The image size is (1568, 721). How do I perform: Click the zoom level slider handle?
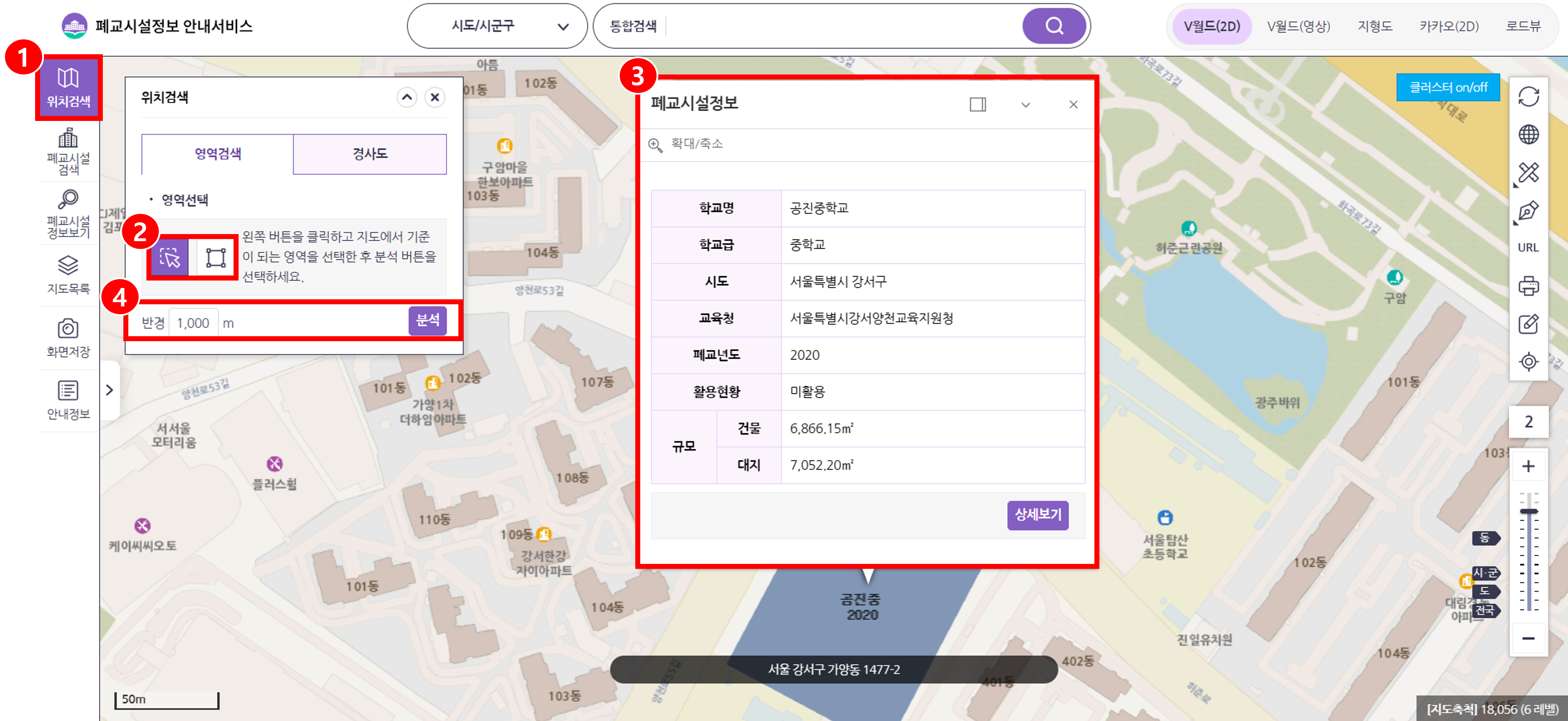[x=1528, y=511]
